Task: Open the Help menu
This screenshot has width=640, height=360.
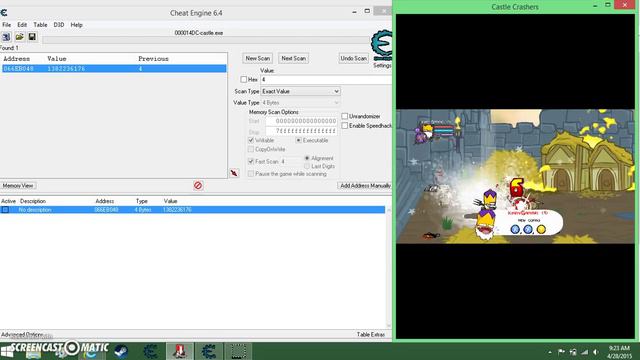Action: click(76, 25)
